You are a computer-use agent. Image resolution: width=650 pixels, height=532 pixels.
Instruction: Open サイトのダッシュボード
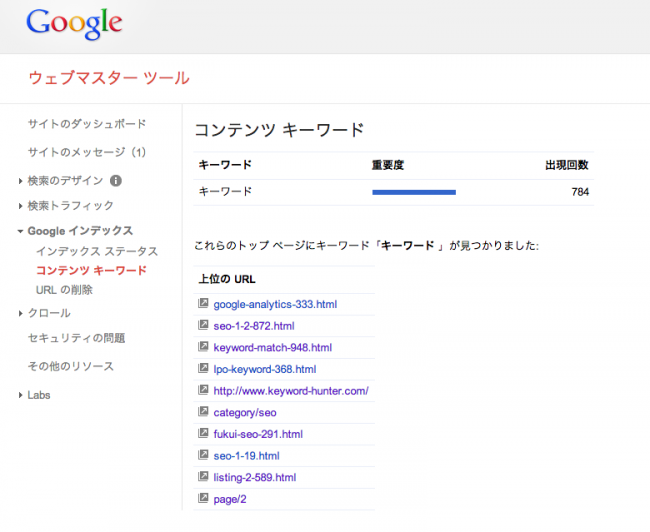pos(87,124)
